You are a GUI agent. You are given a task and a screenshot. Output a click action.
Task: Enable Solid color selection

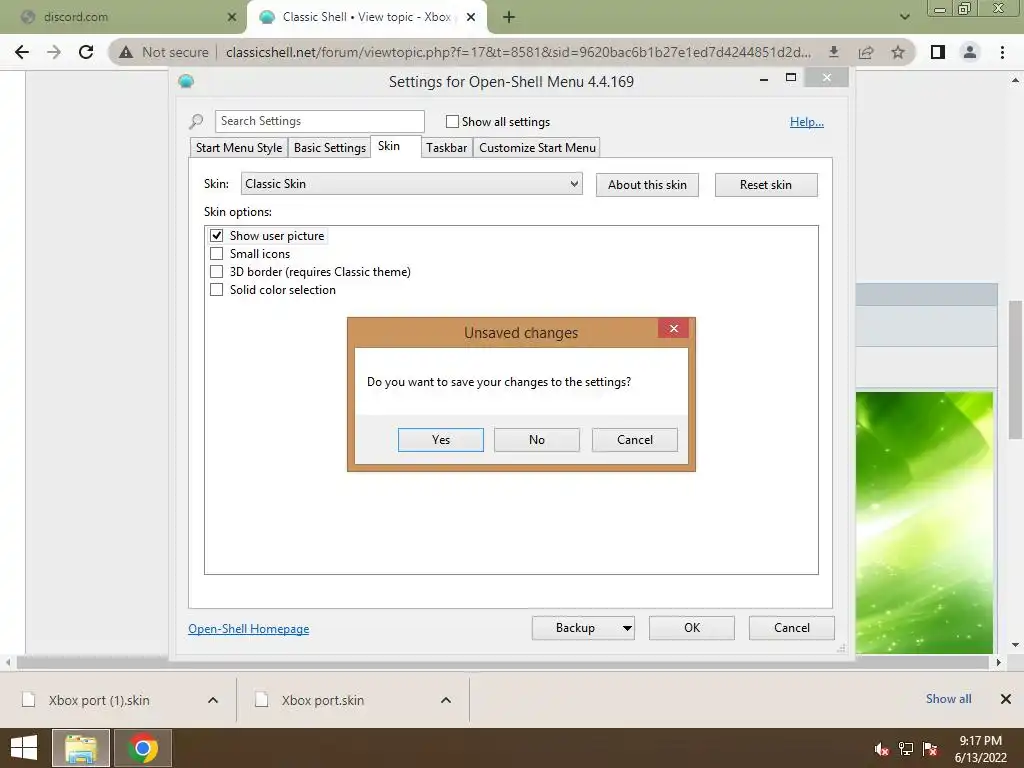217,290
